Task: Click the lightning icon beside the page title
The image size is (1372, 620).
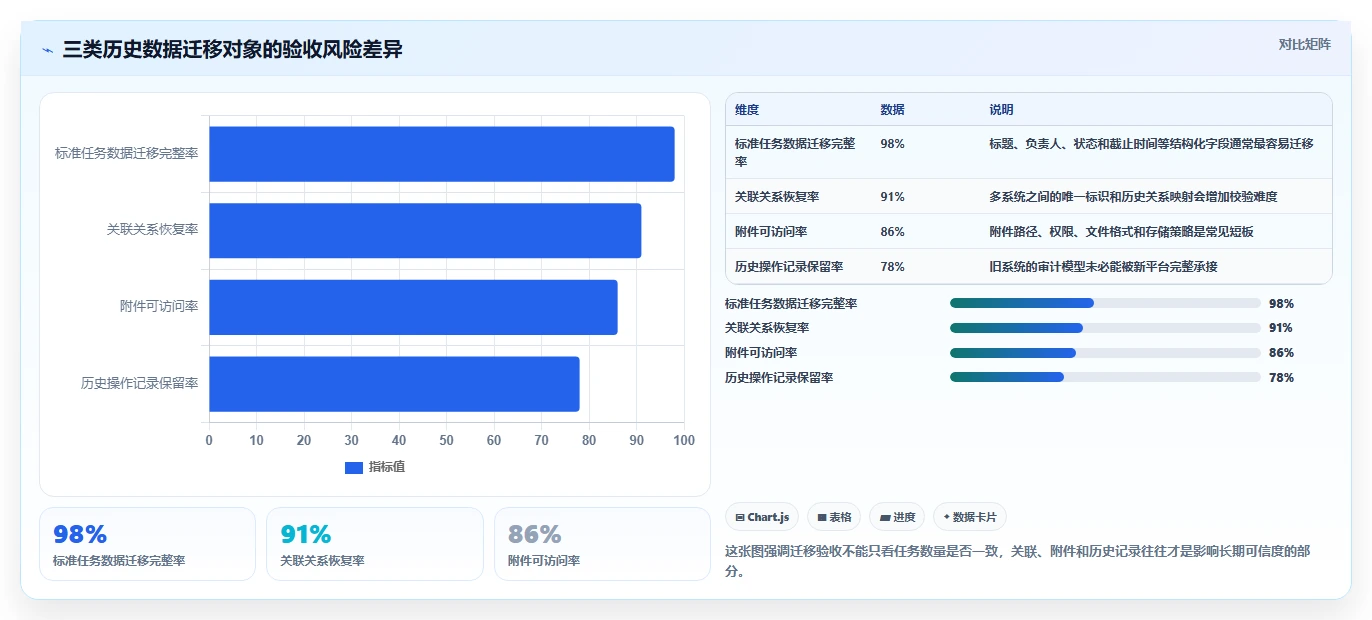Action: [48, 50]
